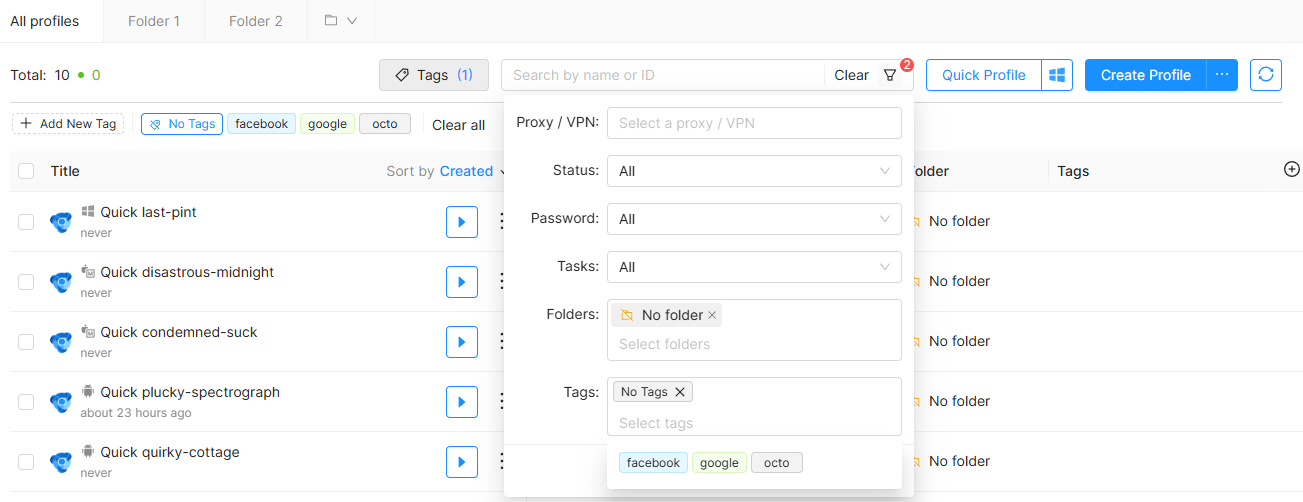Toggle the octo tag in the tag bar
Viewport: 1303px width, 502px height.
pyautogui.click(x=385, y=124)
